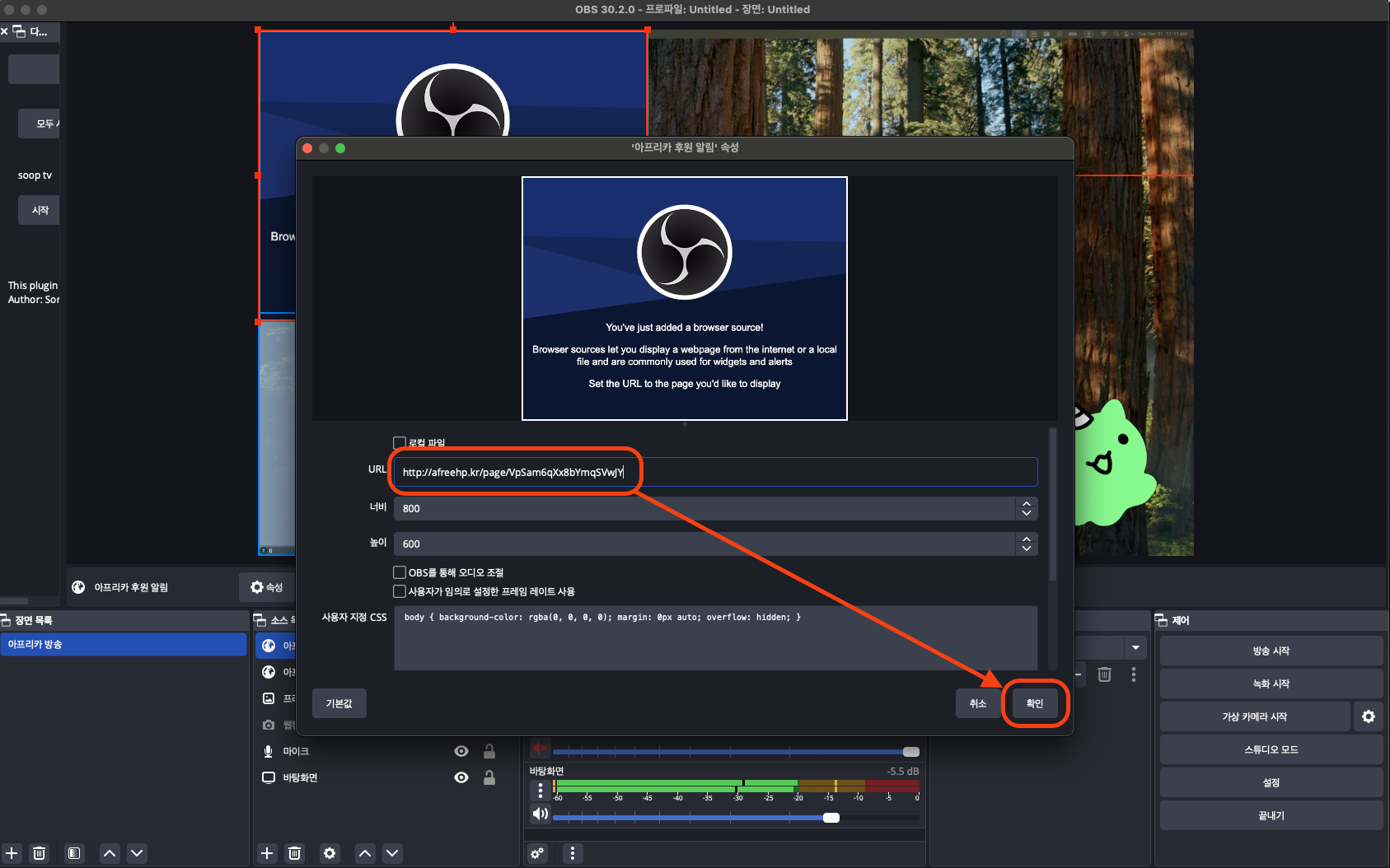The width and height of the screenshot is (1390, 868).
Task: Enable 사용자가 임의로 설정한 프레임 레이트 사용 checkbox
Action: (x=400, y=591)
